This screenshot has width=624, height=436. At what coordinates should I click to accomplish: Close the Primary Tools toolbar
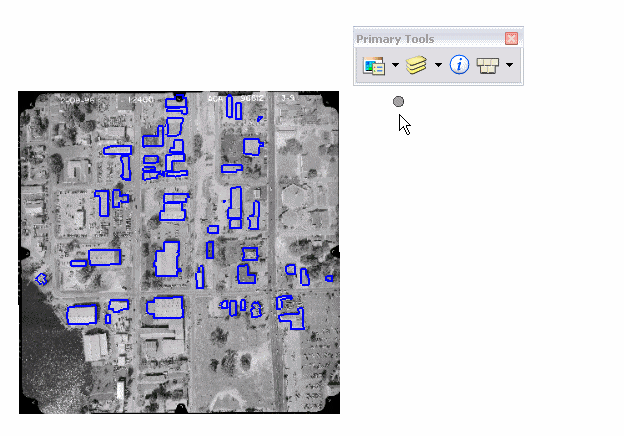[511, 39]
